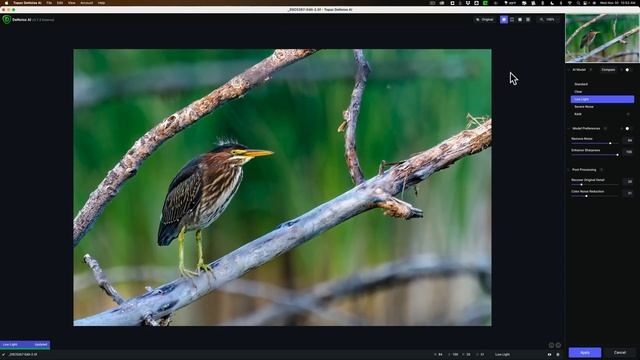The height and width of the screenshot is (360, 640).
Task: Click the Low Light label in status bar
Action: click(x=502, y=354)
